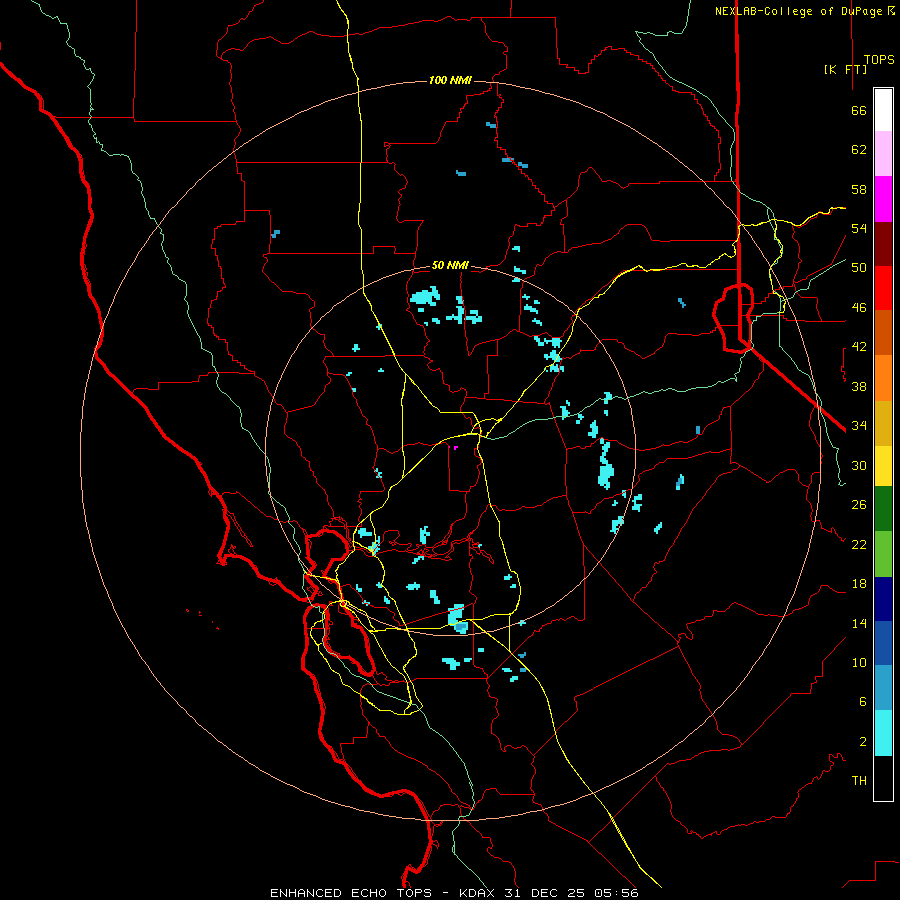Click the legend value "26"
This screenshot has width=900, height=900.
pos(859,505)
